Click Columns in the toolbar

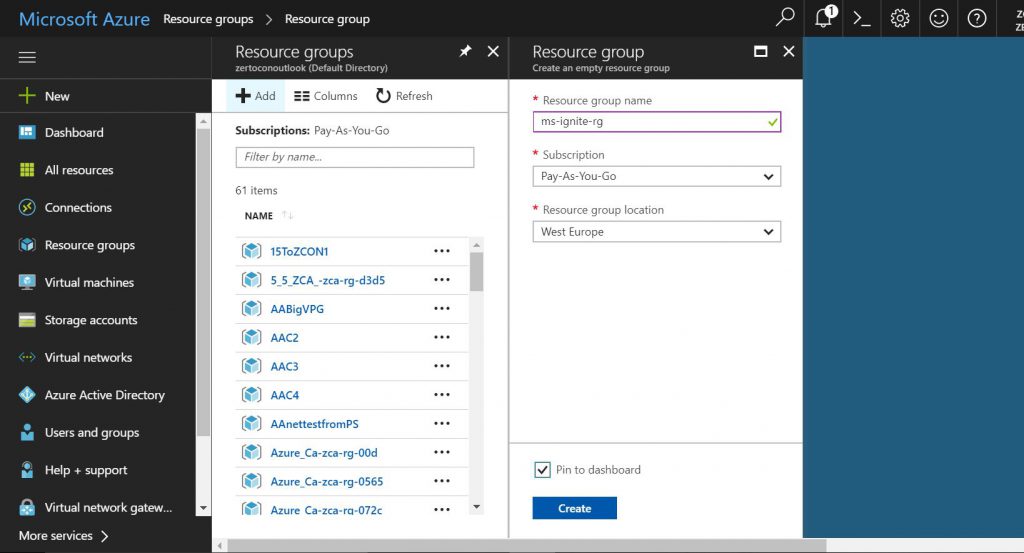pos(326,96)
